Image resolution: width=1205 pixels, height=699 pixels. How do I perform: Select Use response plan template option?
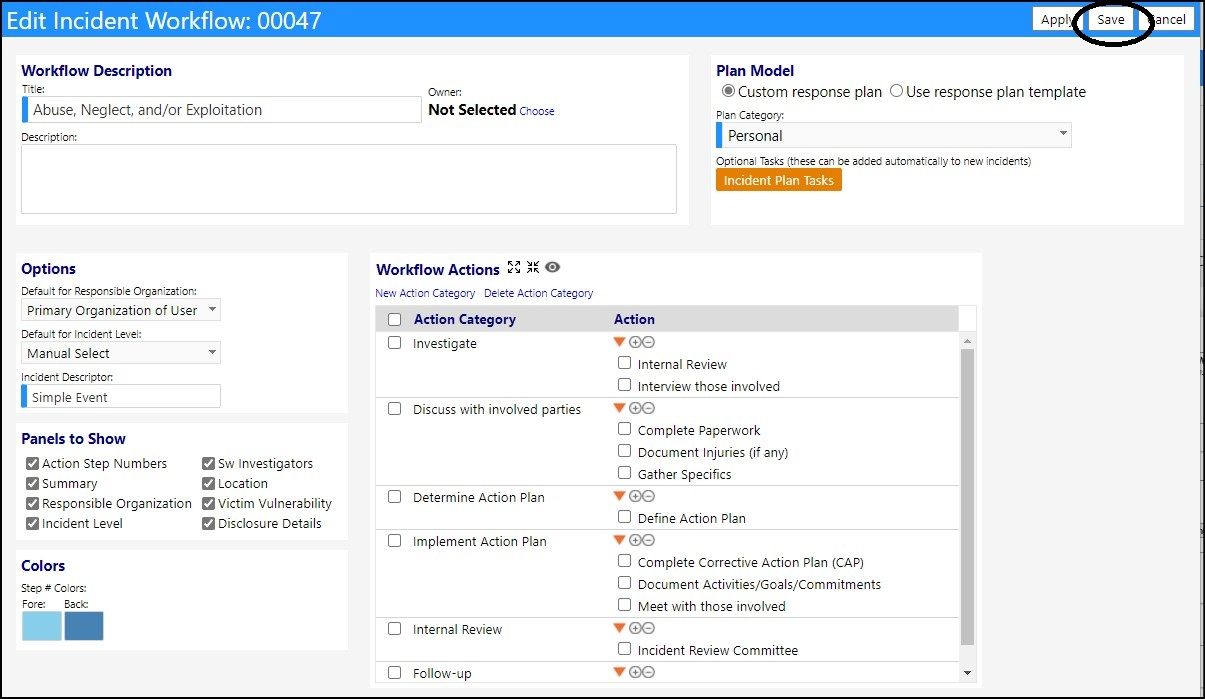pos(896,91)
